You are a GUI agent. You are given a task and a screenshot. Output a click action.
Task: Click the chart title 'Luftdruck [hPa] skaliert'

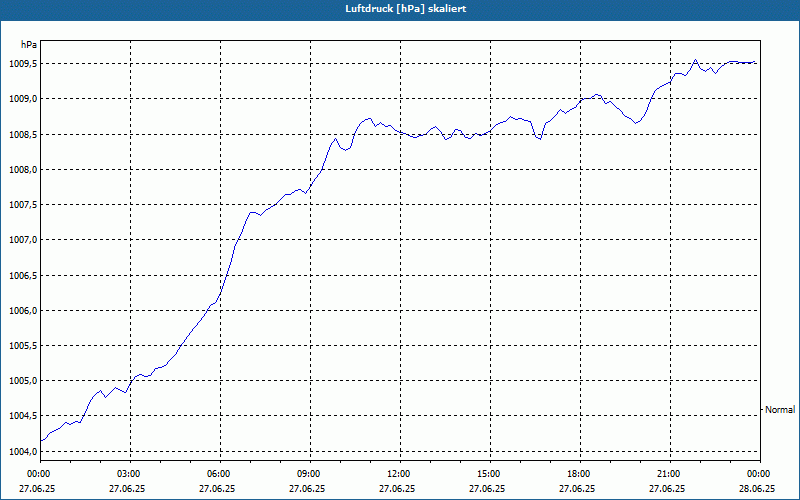click(x=405, y=9)
